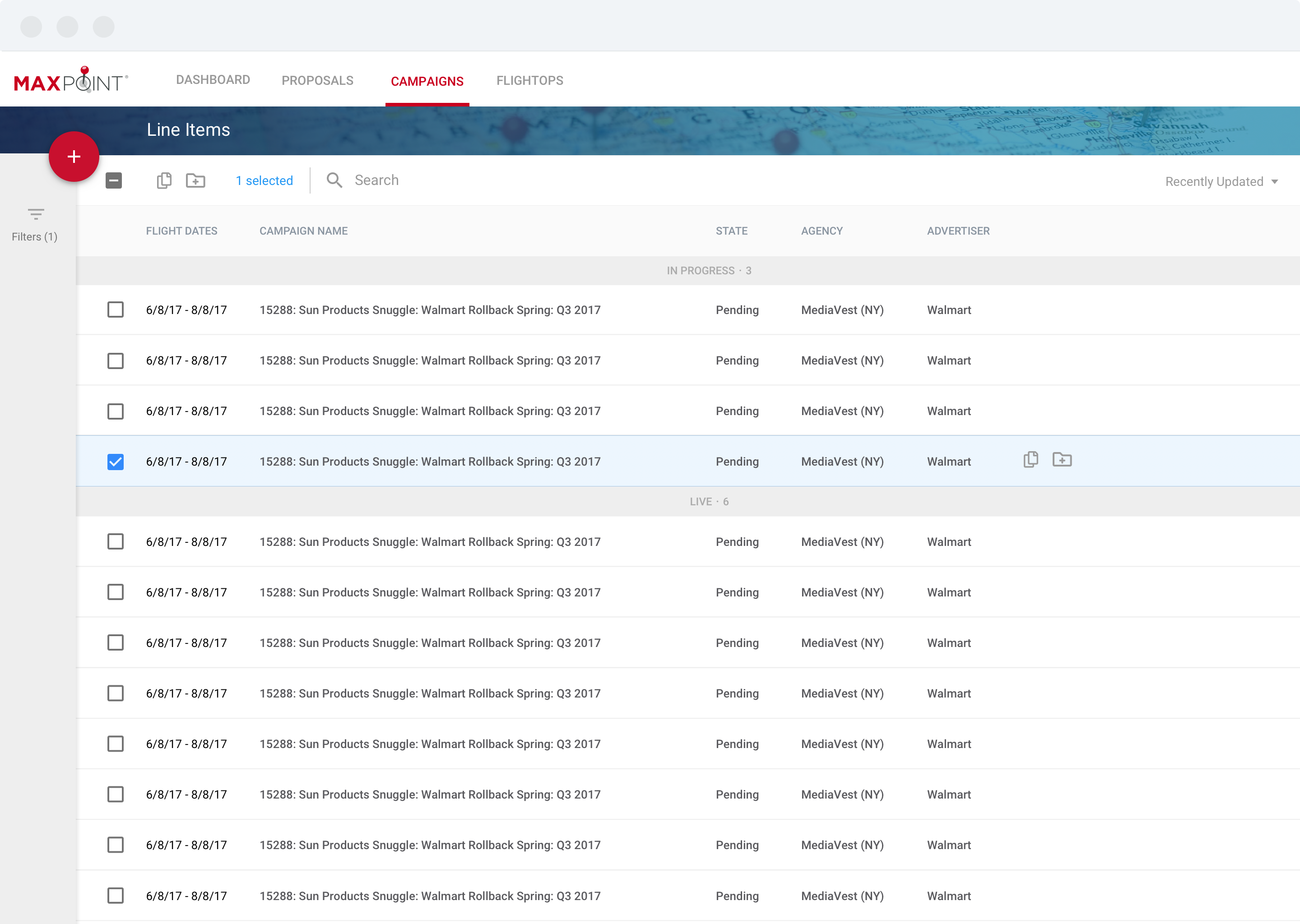1300x924 pixels.
Task: Check the first Live section row checkbox
Action: click(x=116, y=541)
